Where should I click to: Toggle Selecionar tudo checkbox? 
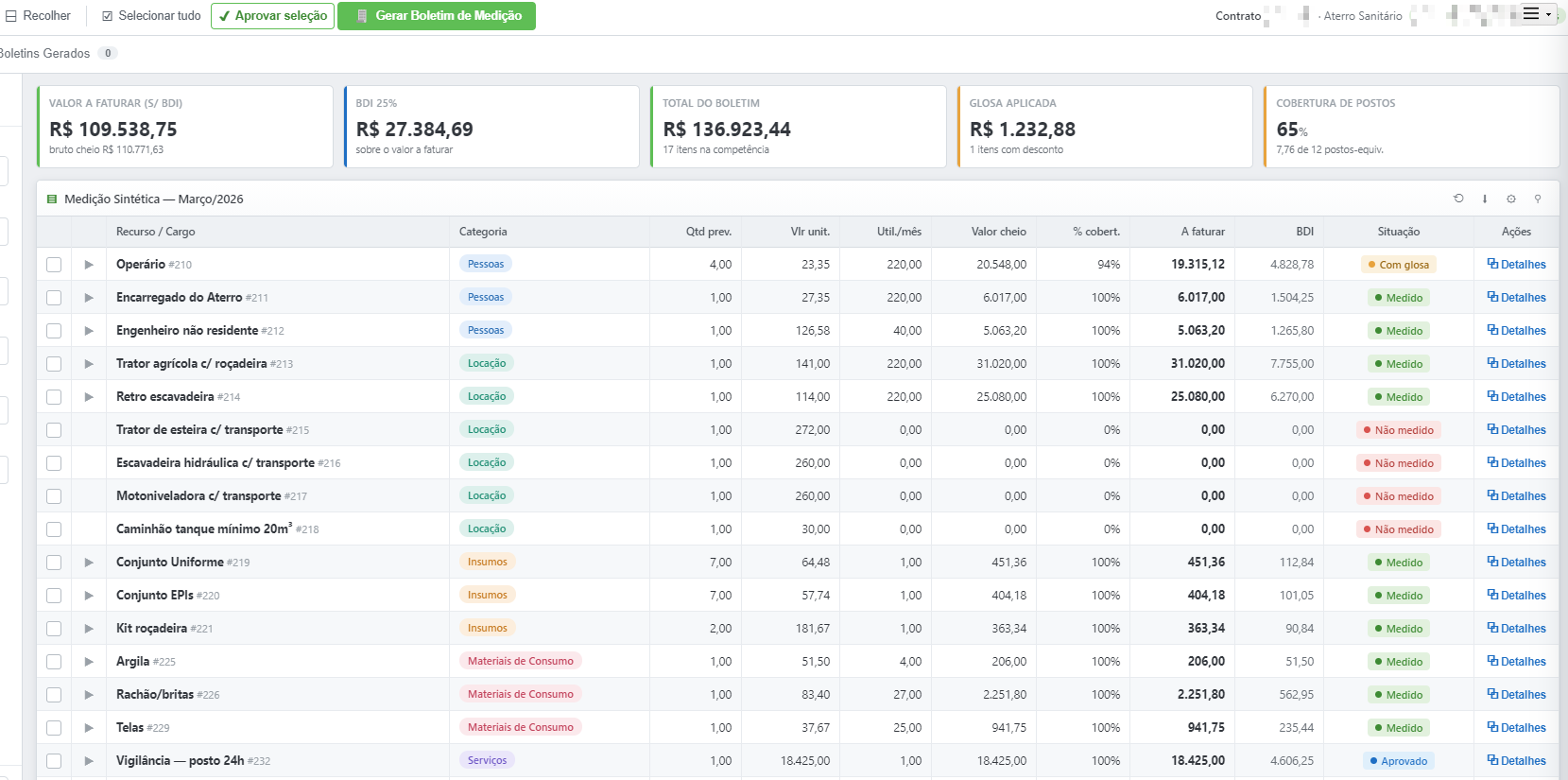click(x=107, y=16)
